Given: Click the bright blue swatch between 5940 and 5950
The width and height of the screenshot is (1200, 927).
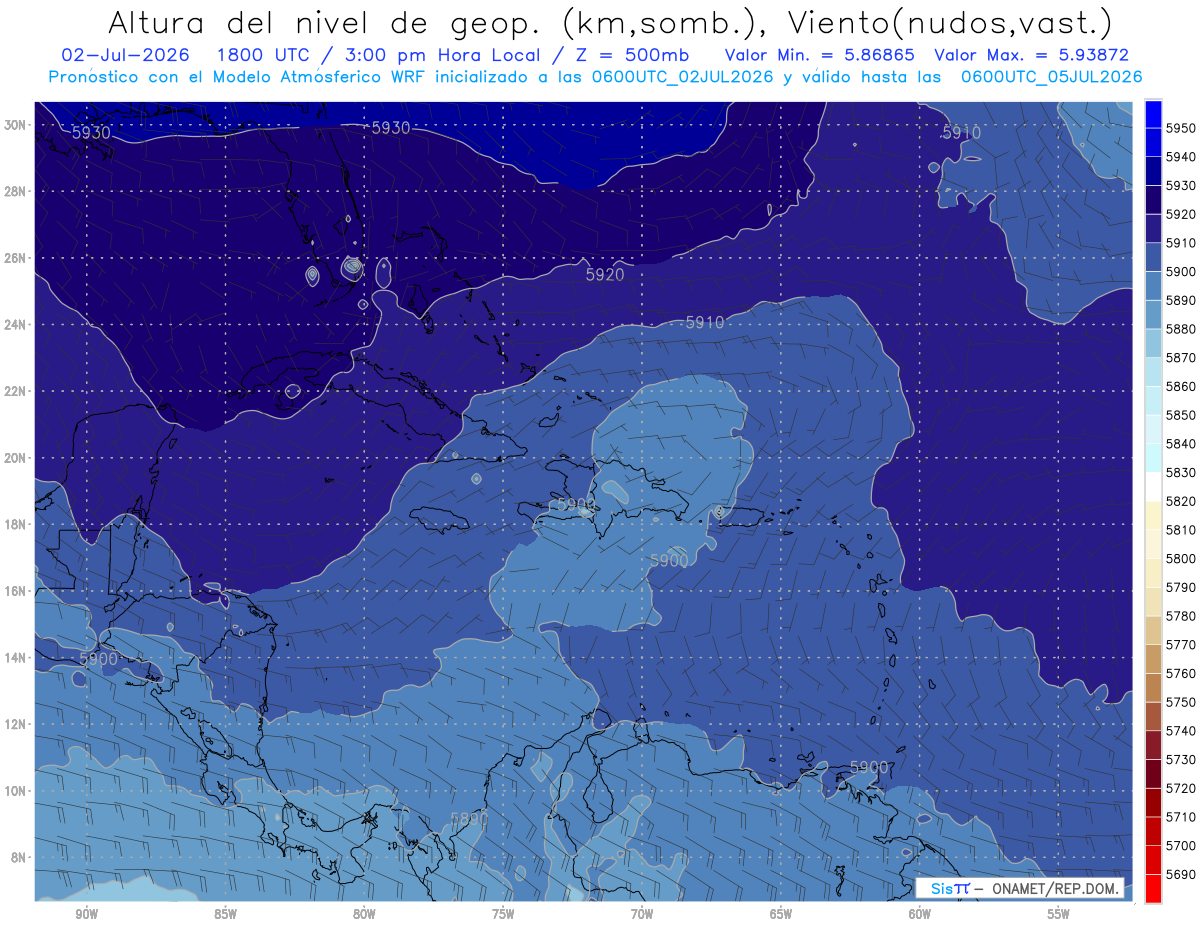Looking at the screenshot, I should coord(1153,141).
